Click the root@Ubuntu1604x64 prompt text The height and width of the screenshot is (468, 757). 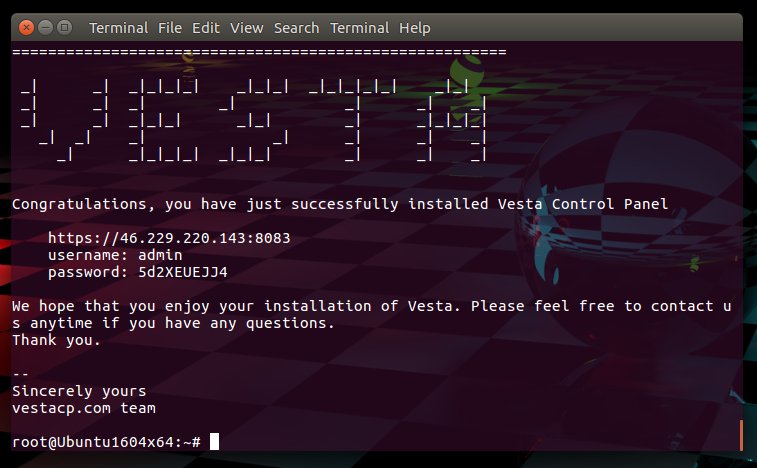106,442
